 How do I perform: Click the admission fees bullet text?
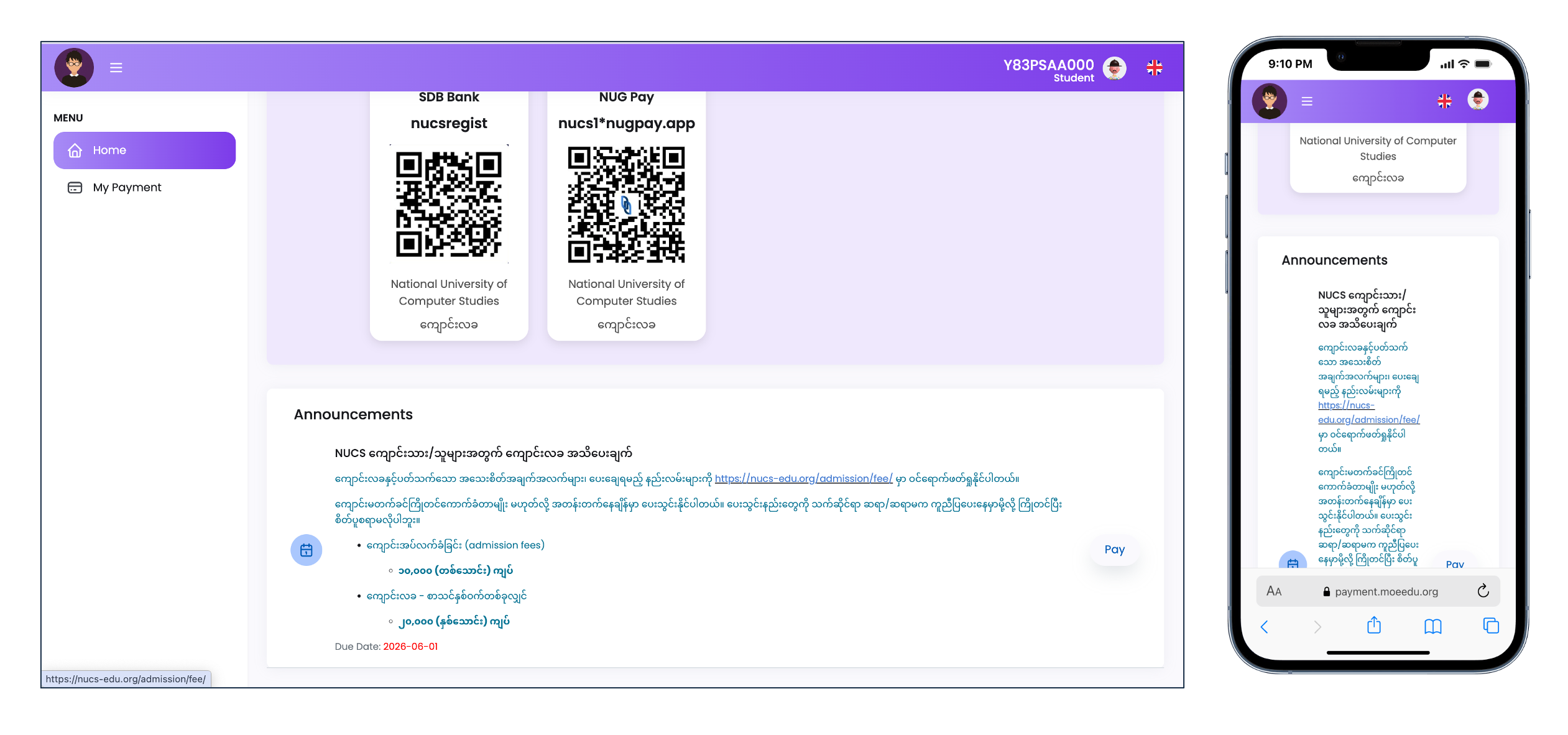coord(455,545)
